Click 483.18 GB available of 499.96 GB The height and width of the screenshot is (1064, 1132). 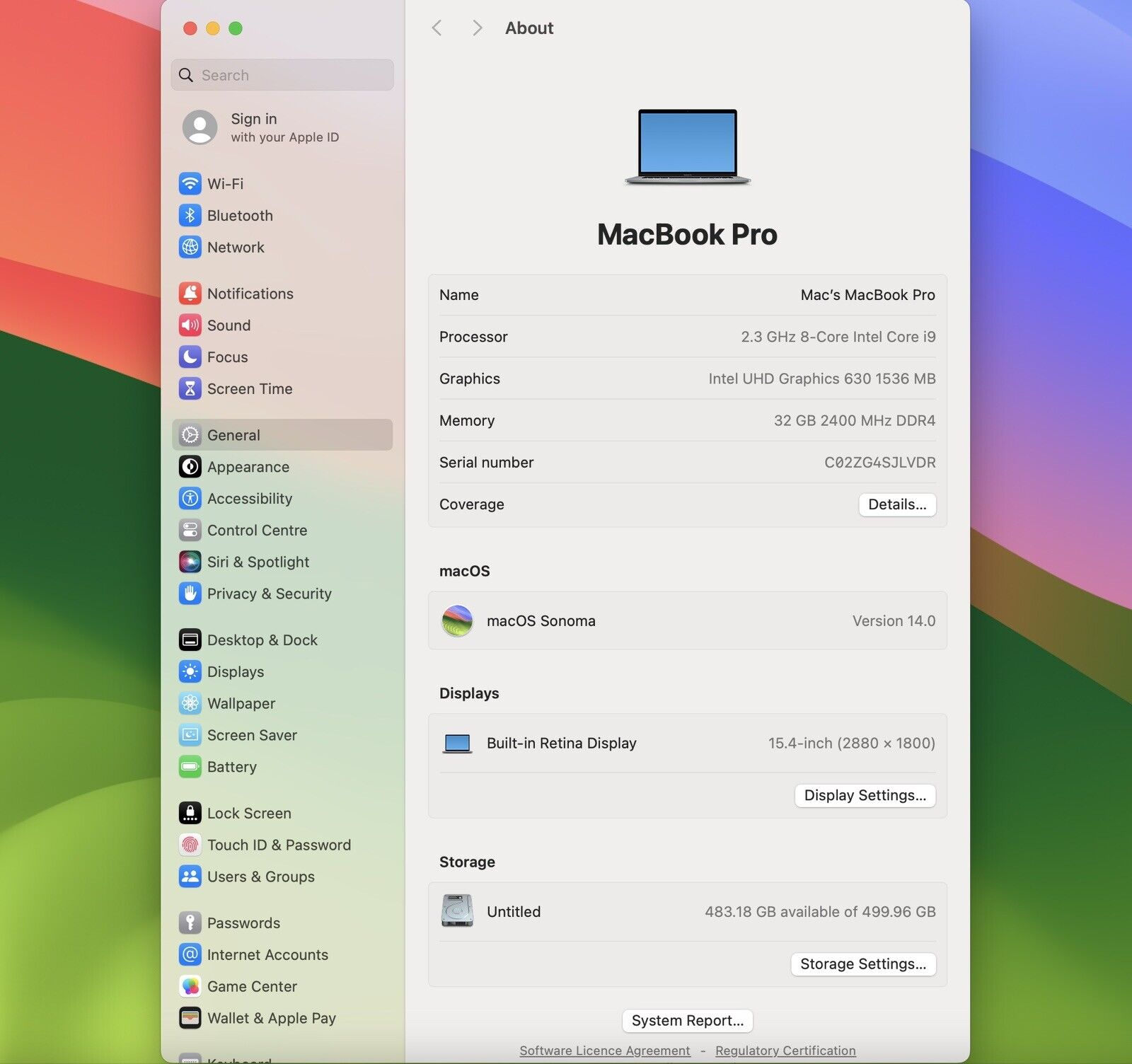pyautogui.click(x=820, y=912)
